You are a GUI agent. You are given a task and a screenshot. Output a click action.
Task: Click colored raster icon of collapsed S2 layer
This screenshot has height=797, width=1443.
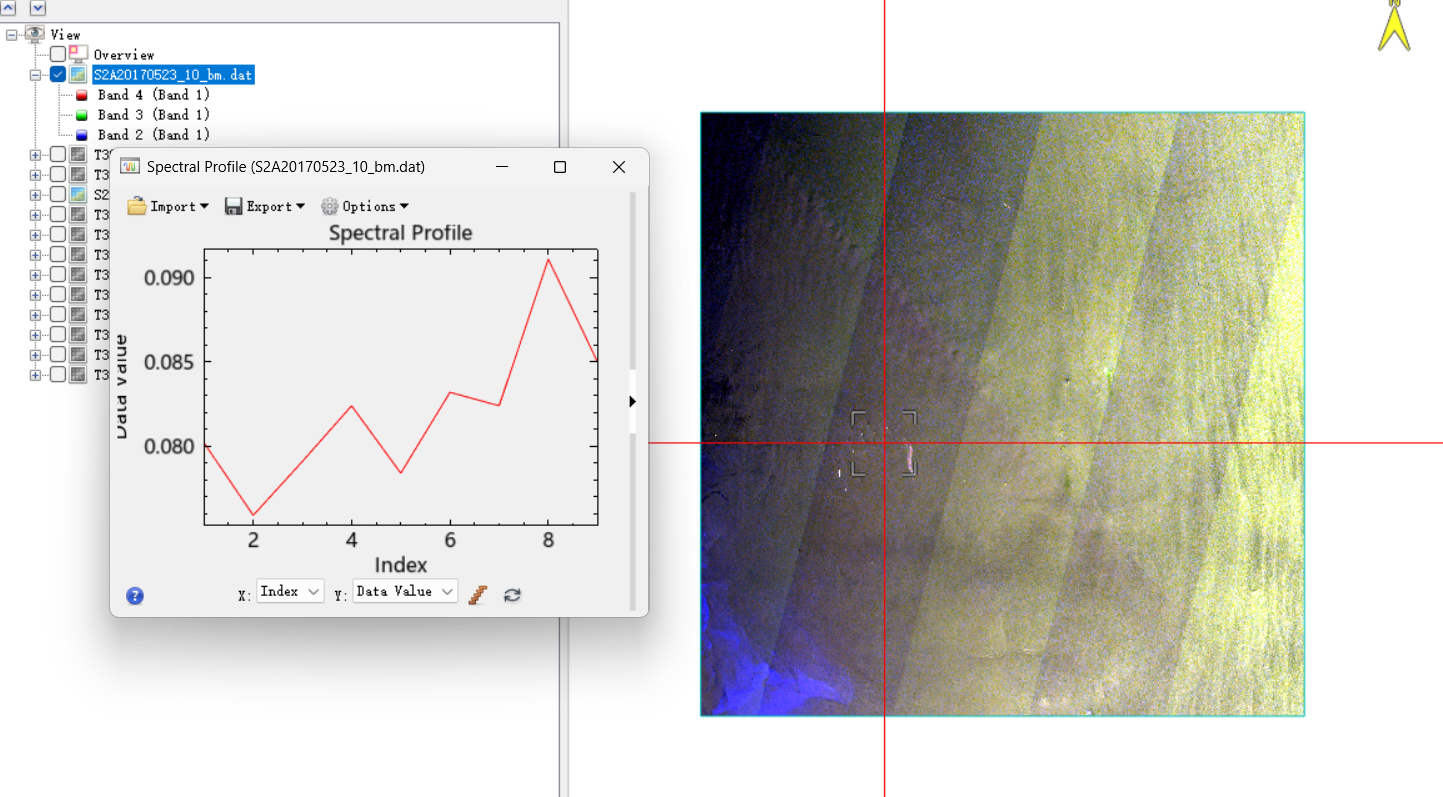(x=79, y=194)
